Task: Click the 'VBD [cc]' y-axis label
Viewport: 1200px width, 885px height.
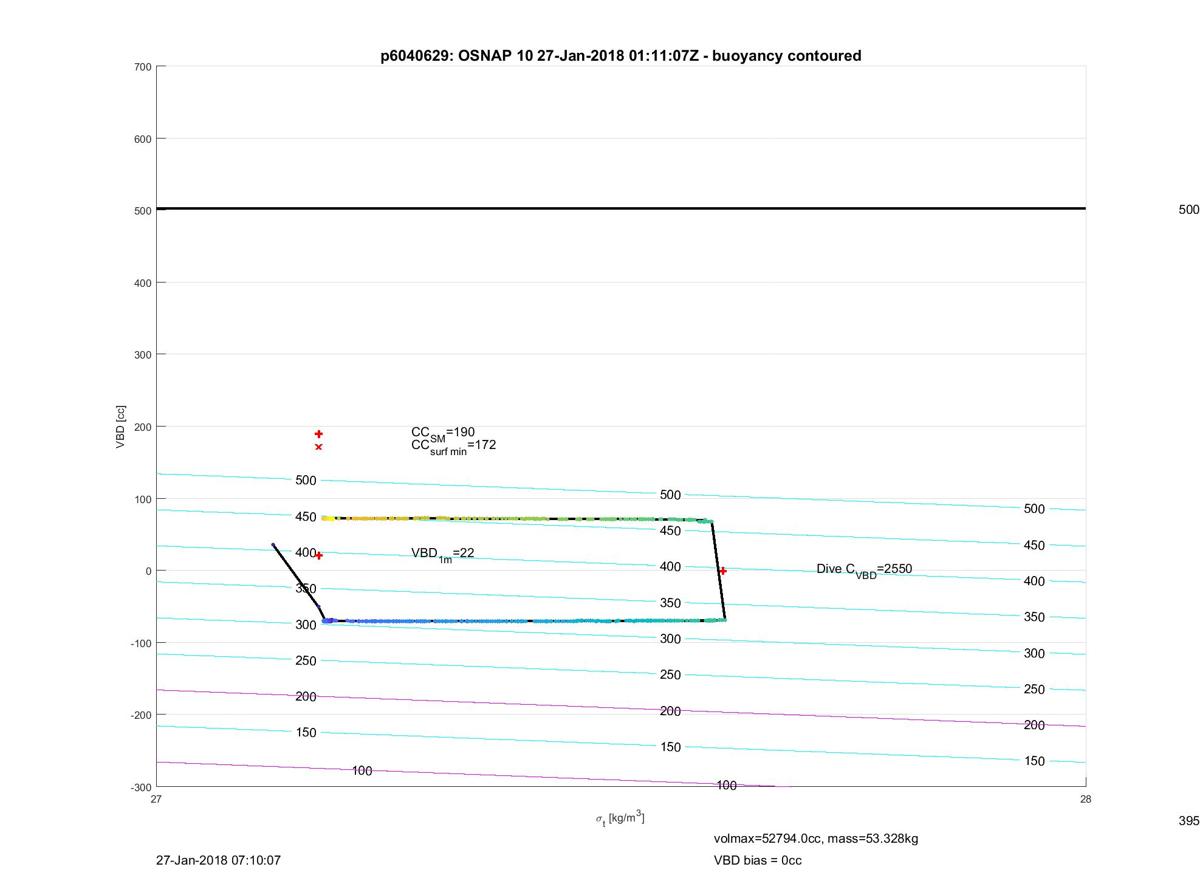Action: tap(121, 426)
